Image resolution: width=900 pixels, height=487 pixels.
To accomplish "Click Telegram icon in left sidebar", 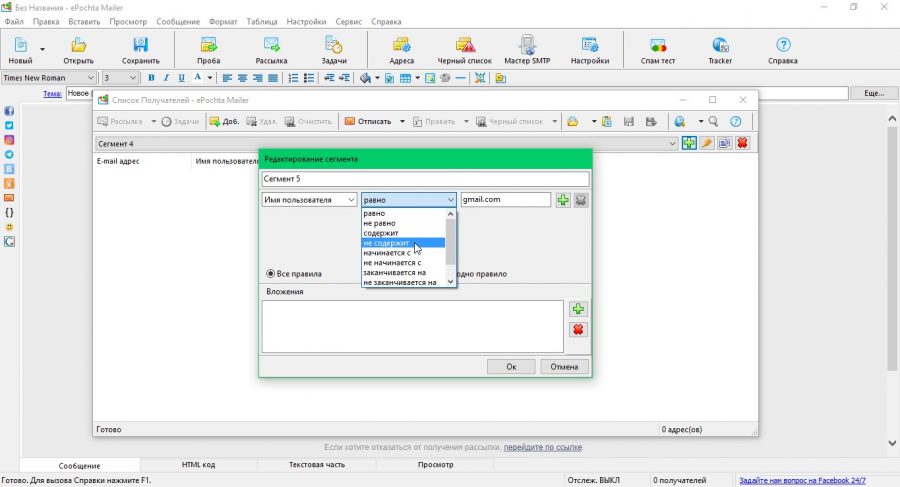I will click(x=9, y=154).
